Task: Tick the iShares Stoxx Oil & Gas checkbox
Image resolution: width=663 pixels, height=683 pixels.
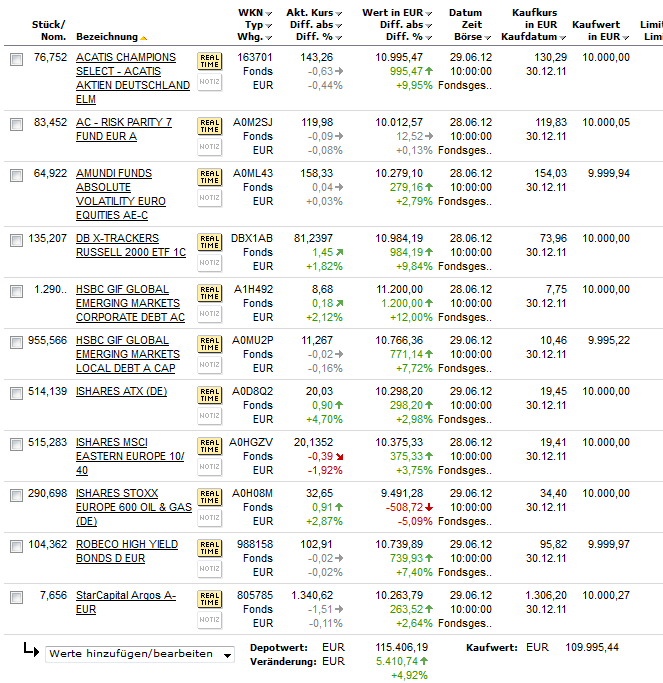Action: [x=17, y=495]
